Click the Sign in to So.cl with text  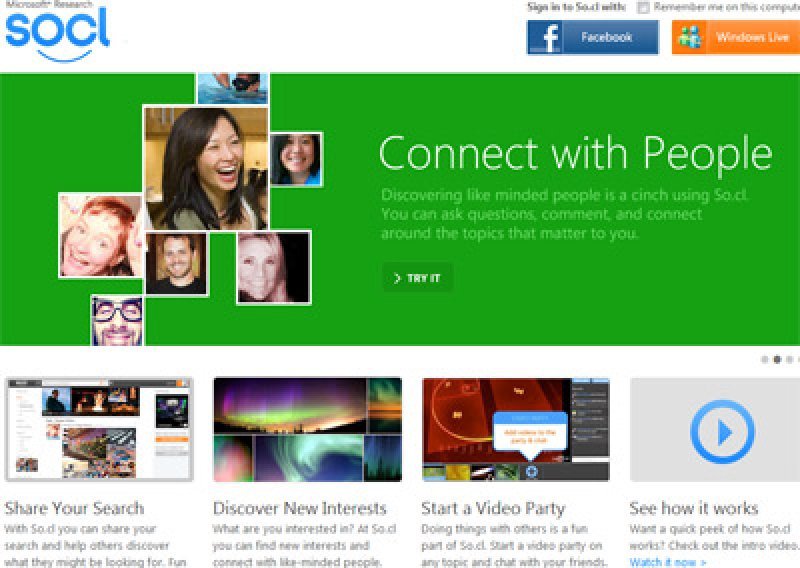pos(577,7)
